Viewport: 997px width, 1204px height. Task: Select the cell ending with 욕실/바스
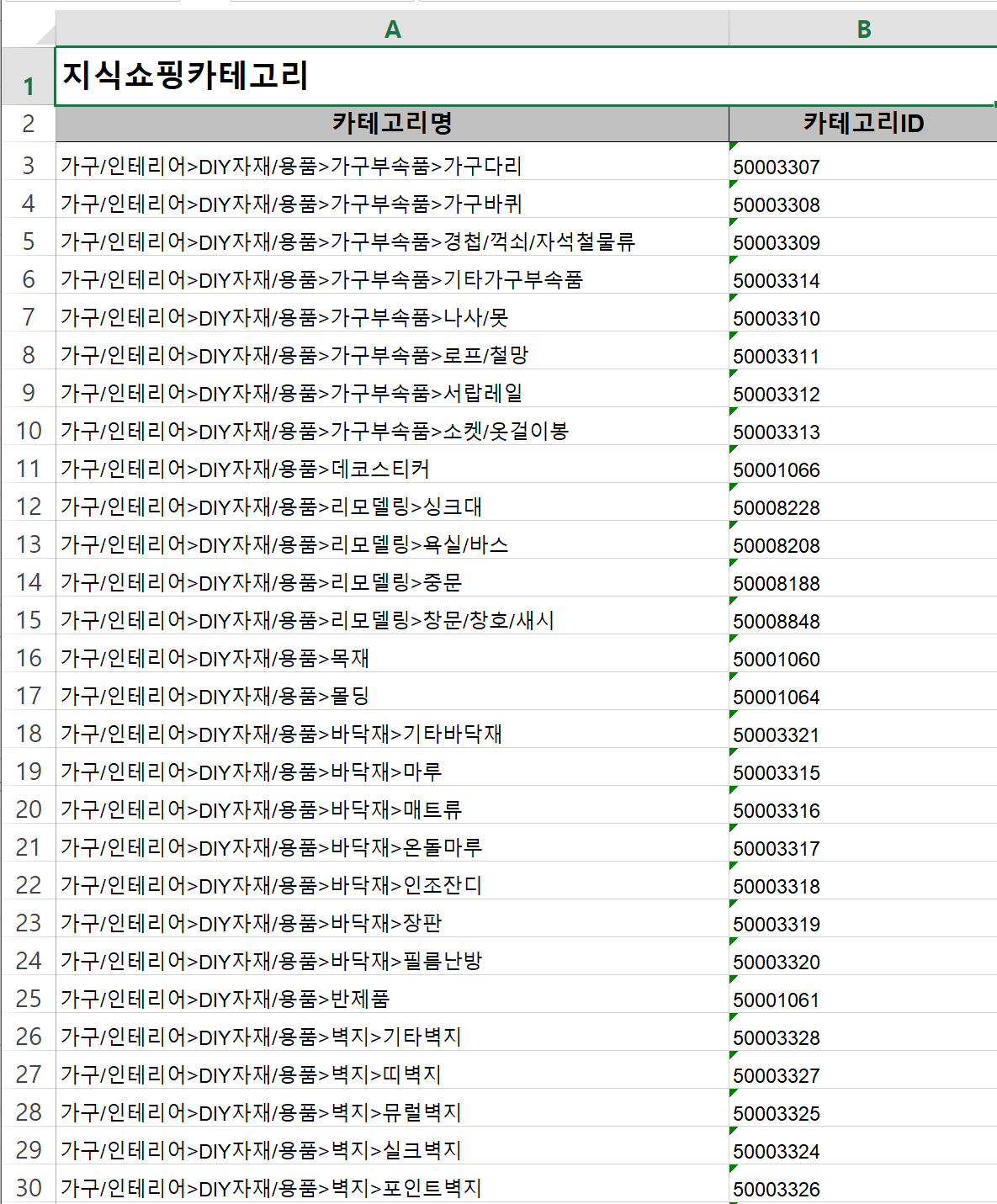click(392, 540)
